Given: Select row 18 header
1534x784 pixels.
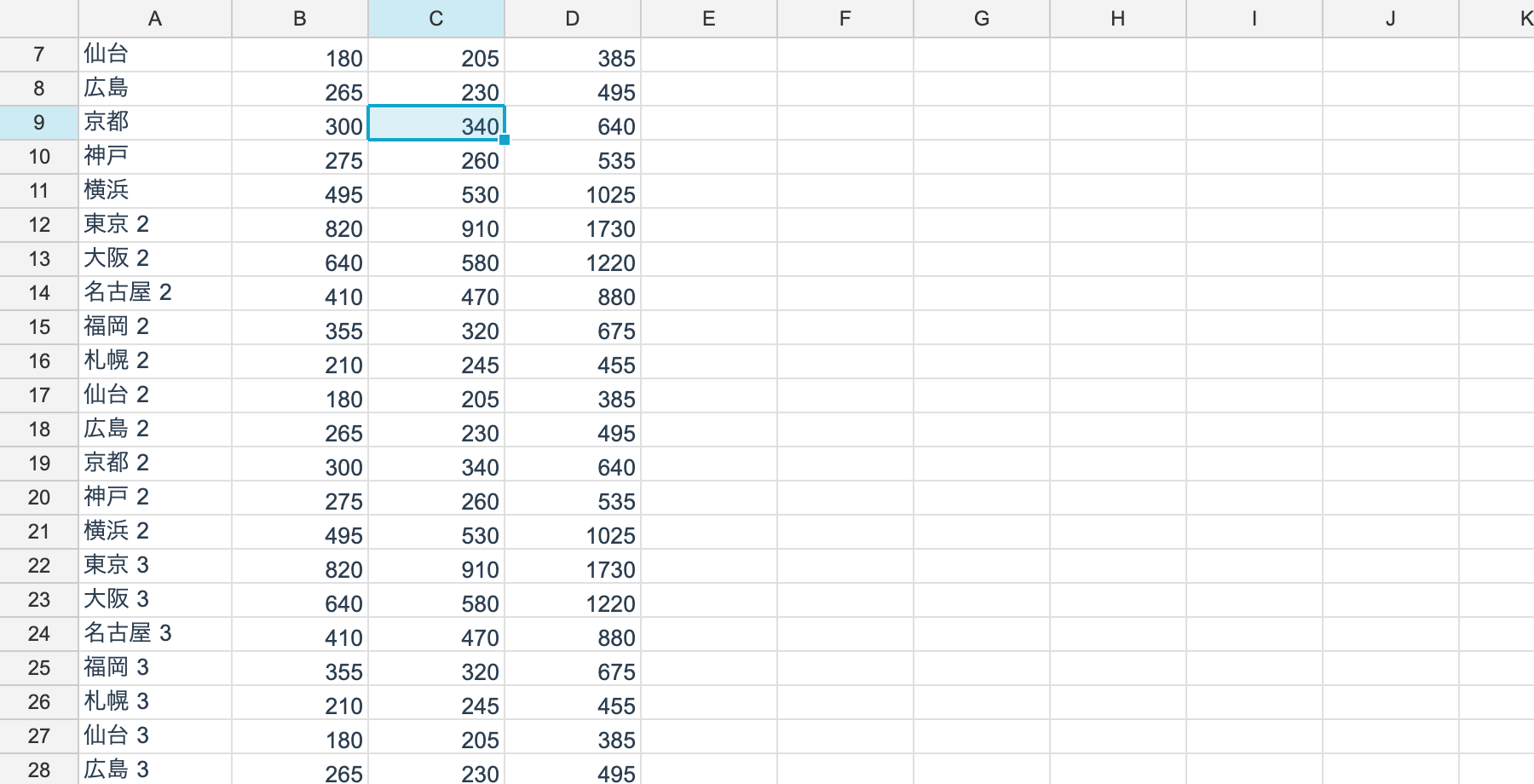Looking at the screenshot, I should pos(39,429).
